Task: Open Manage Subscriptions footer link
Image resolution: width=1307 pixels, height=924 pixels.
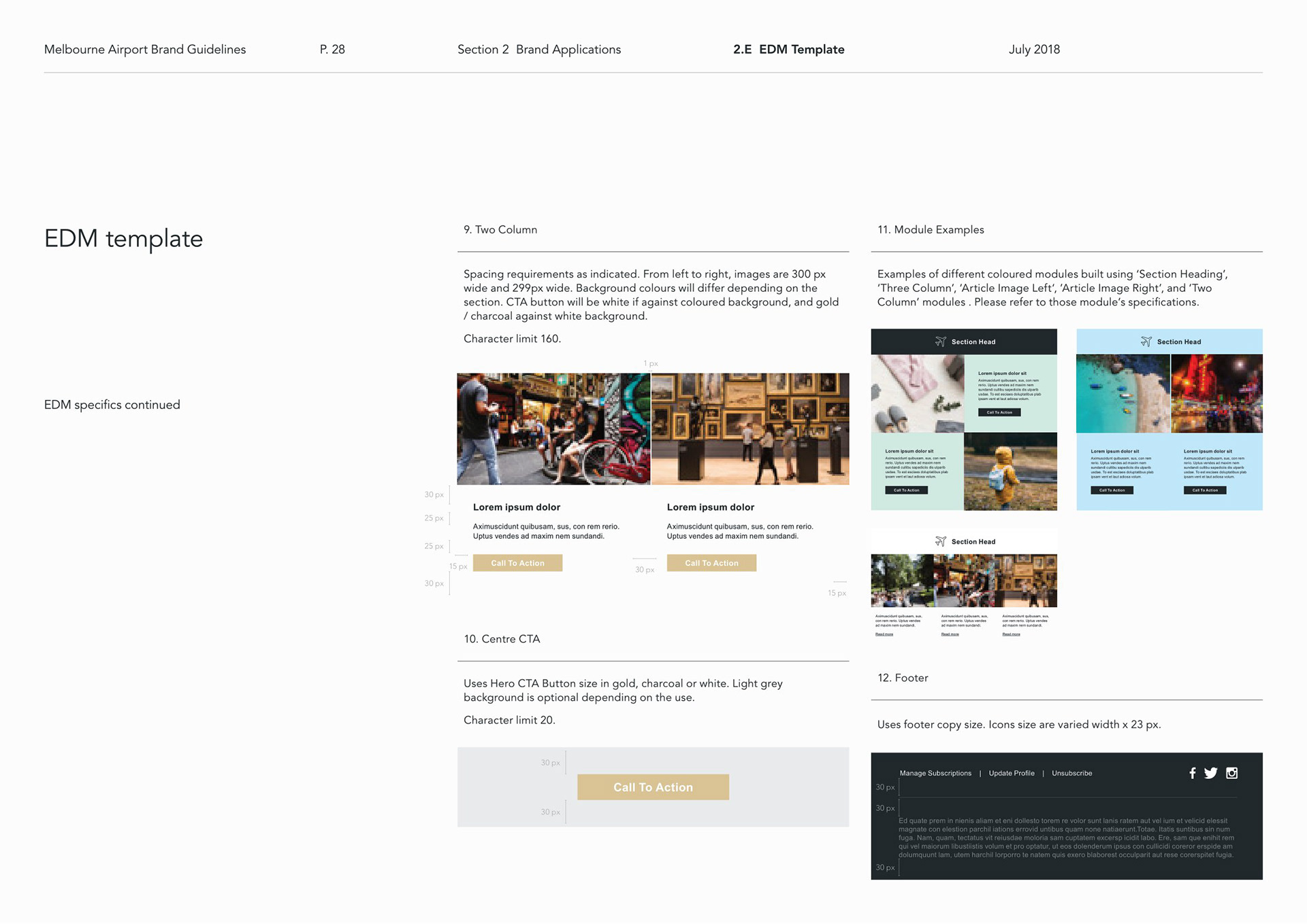Action: coord(935,773)
